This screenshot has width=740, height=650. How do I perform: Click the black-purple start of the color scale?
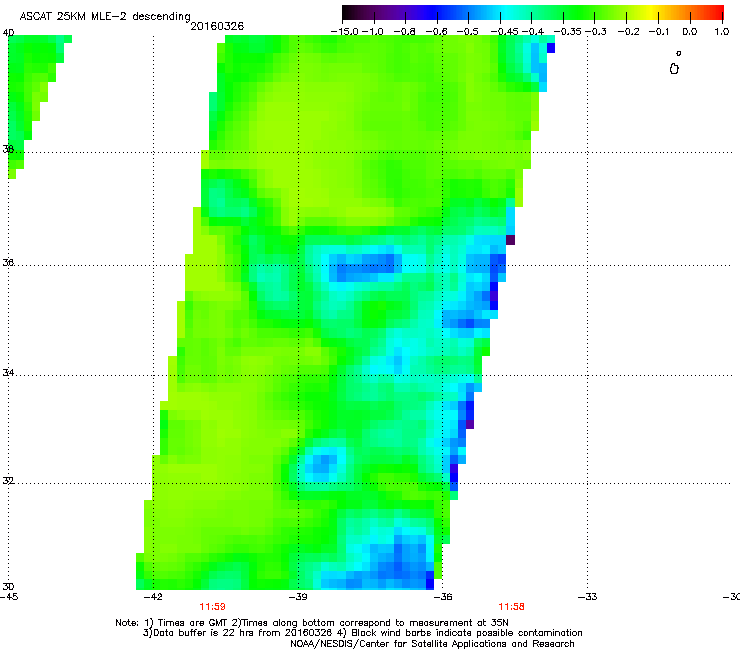point(353,13)
